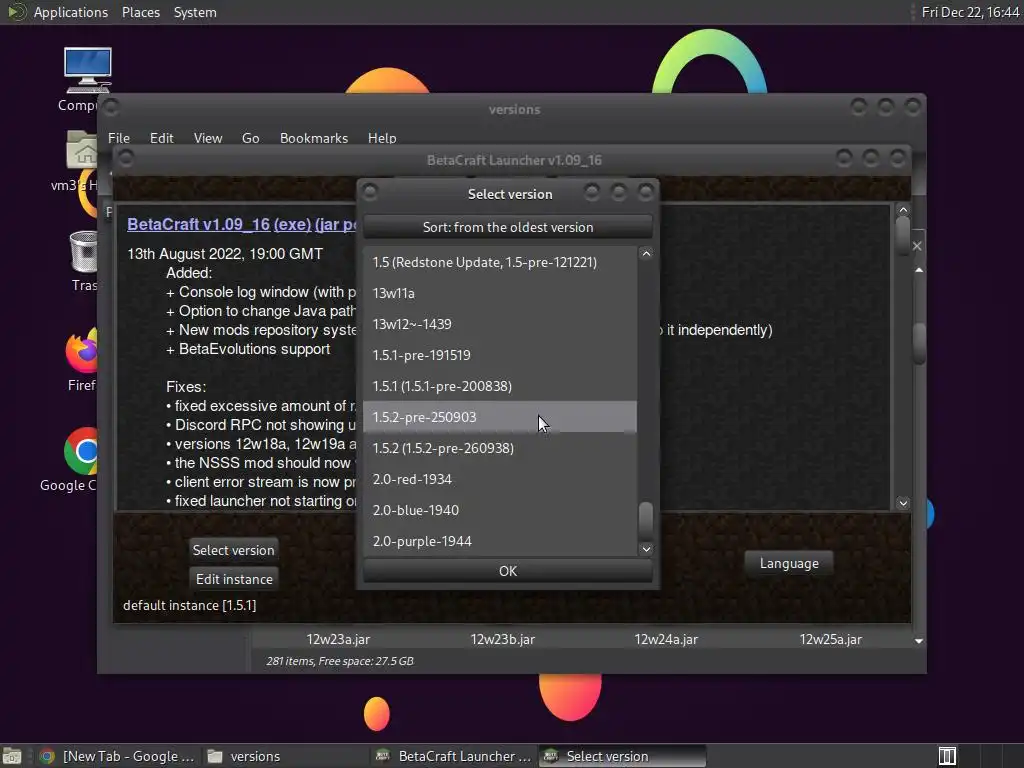The width and height of the screenshot is (1024, 768).
Task: Open Edit menu in versions window
Action: pos(161,138)
